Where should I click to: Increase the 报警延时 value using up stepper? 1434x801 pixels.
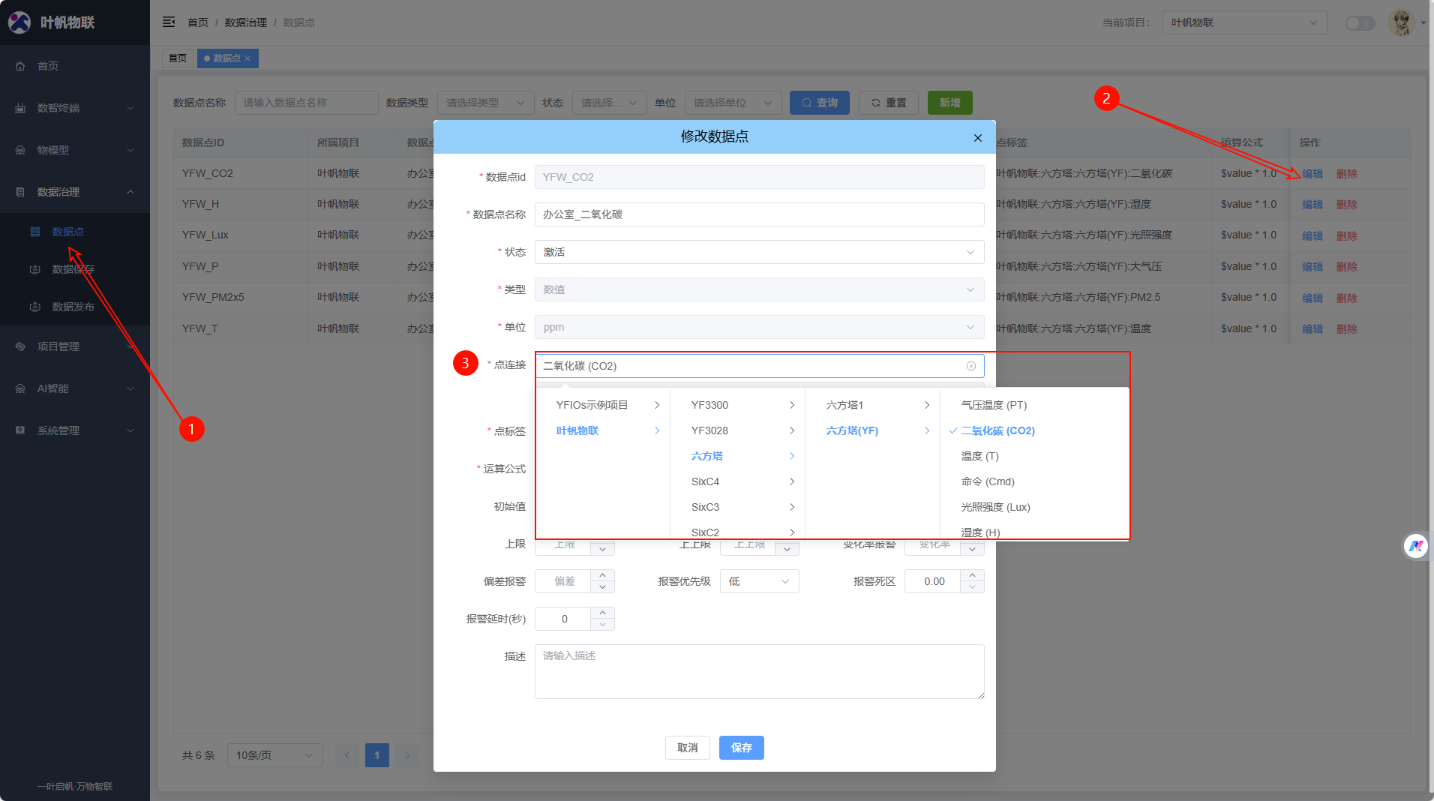(x=602, y=613)
